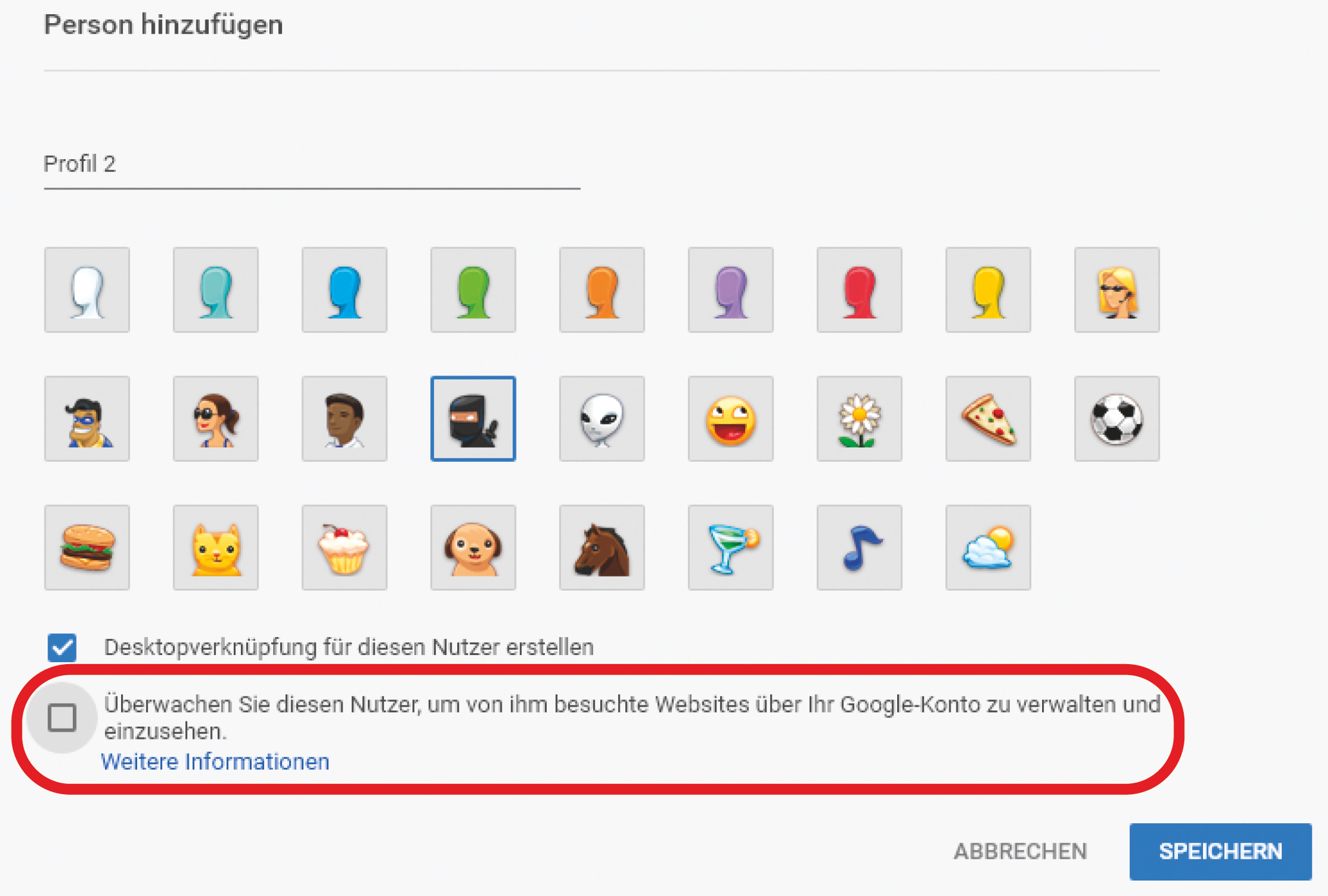Screen dimensions: 1328x896
Task: Choose the daisy flower avatar
Action: tap(859, 419)
